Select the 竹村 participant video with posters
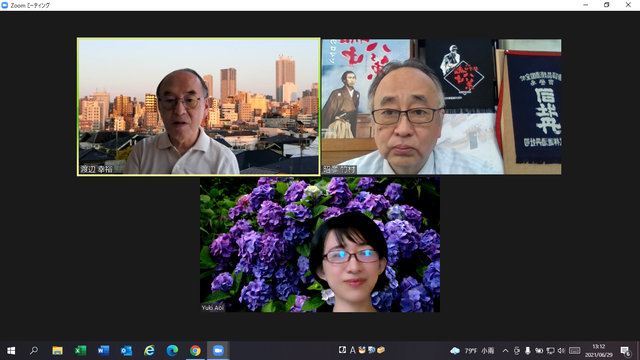640x360 pixels. click(442, 107)
